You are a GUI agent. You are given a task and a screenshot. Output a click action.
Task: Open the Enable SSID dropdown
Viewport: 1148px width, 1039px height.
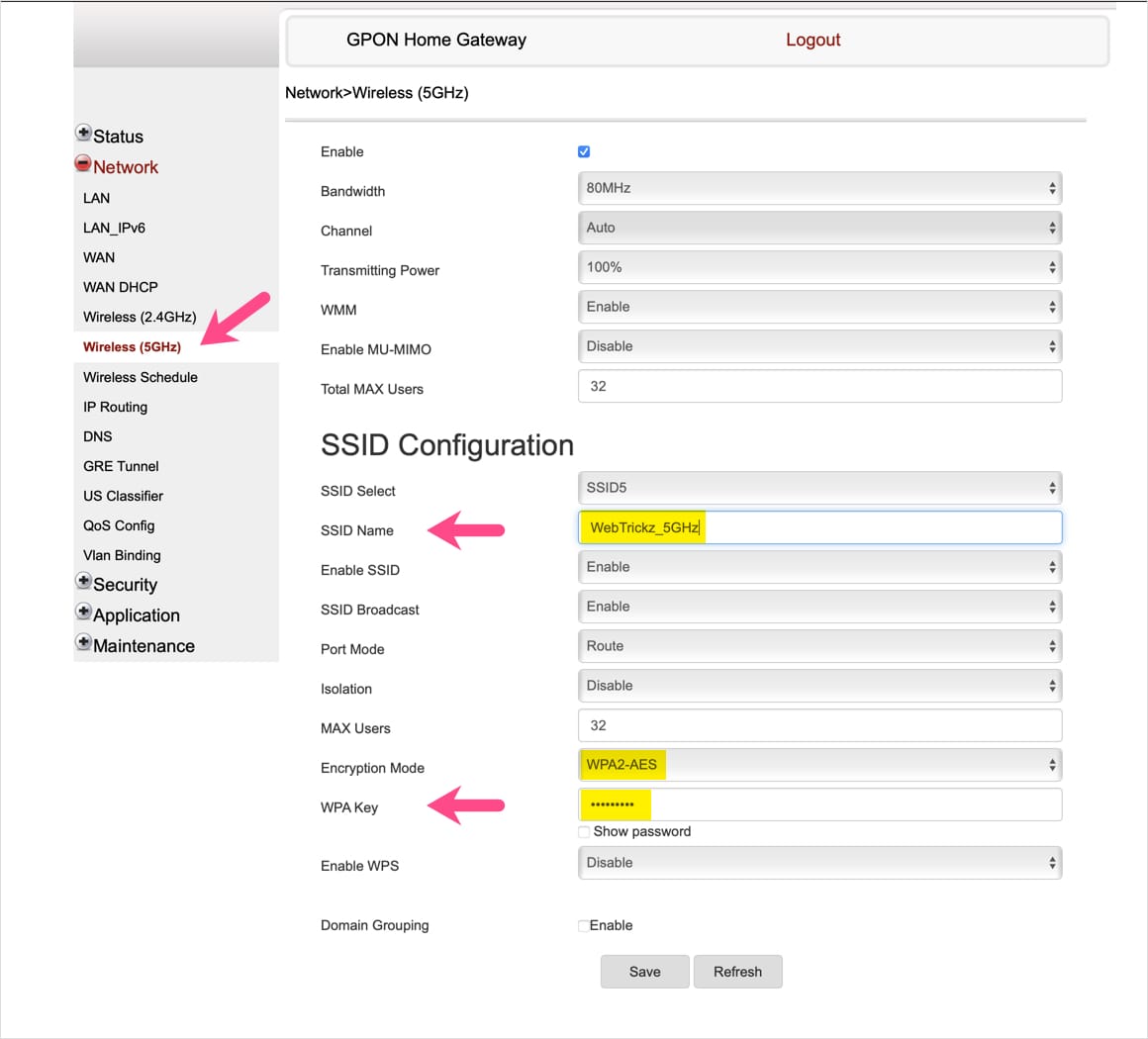(x=819, y=567)
